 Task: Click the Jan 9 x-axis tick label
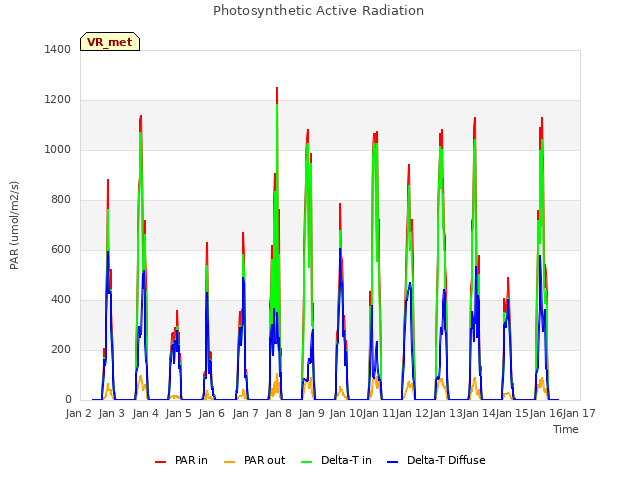312,413
